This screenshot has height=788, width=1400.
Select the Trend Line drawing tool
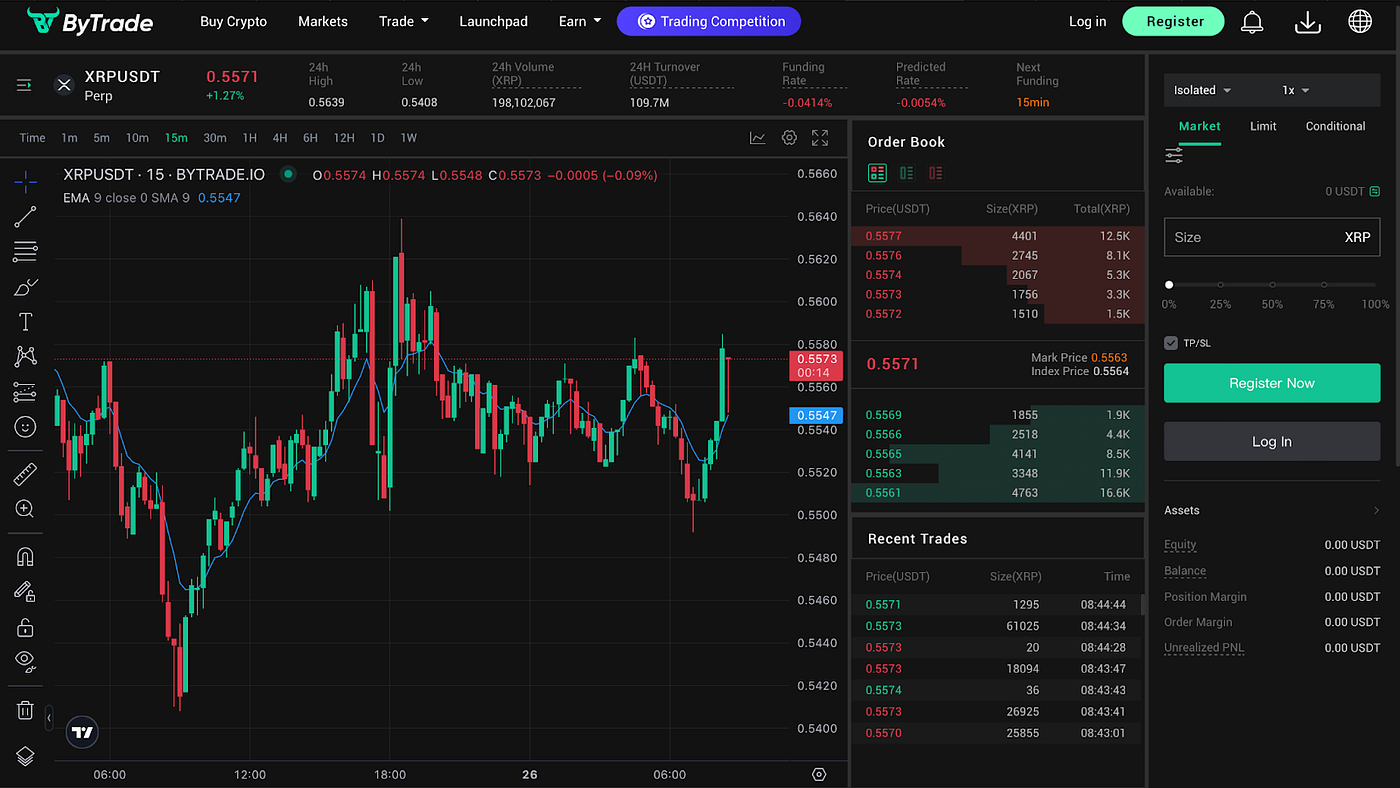(x=24, y=217)
